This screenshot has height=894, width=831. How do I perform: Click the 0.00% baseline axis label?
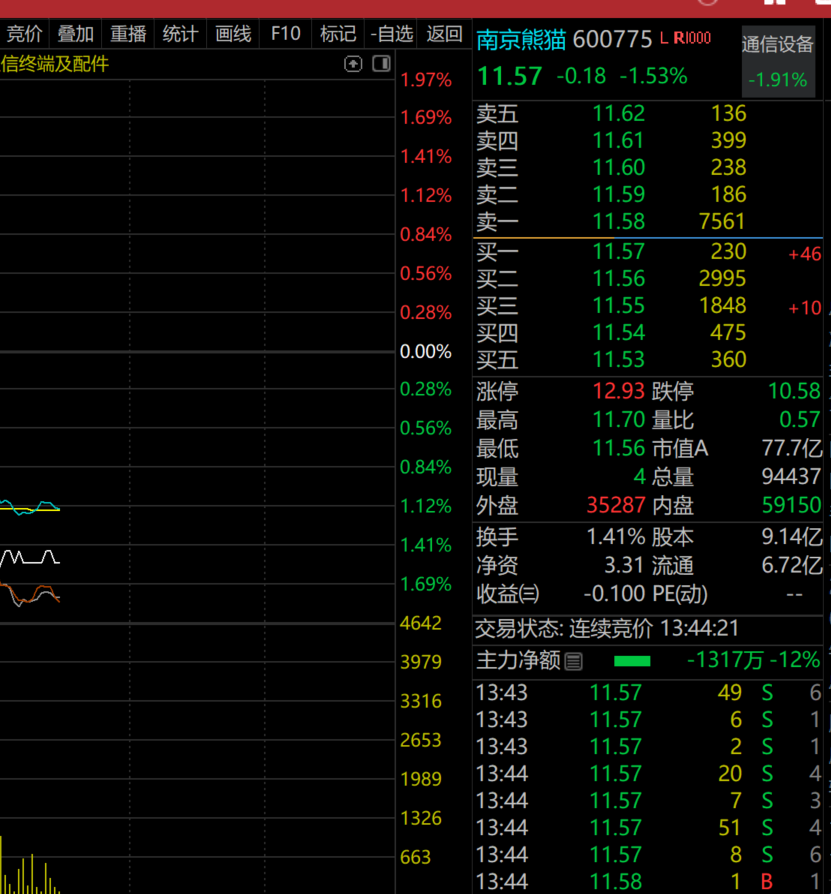(426, 352)
